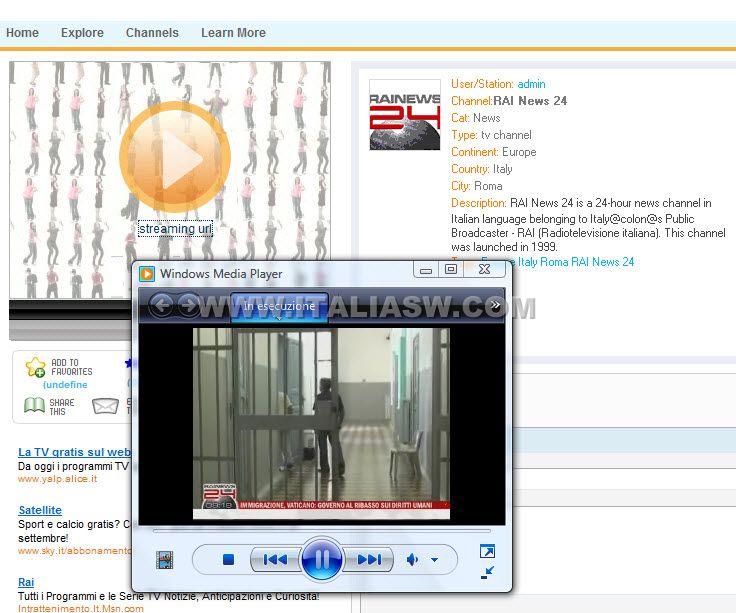This screenshot has height=613, width=736.
Task: Click the email envelope icon
Action: coord(105,406)
